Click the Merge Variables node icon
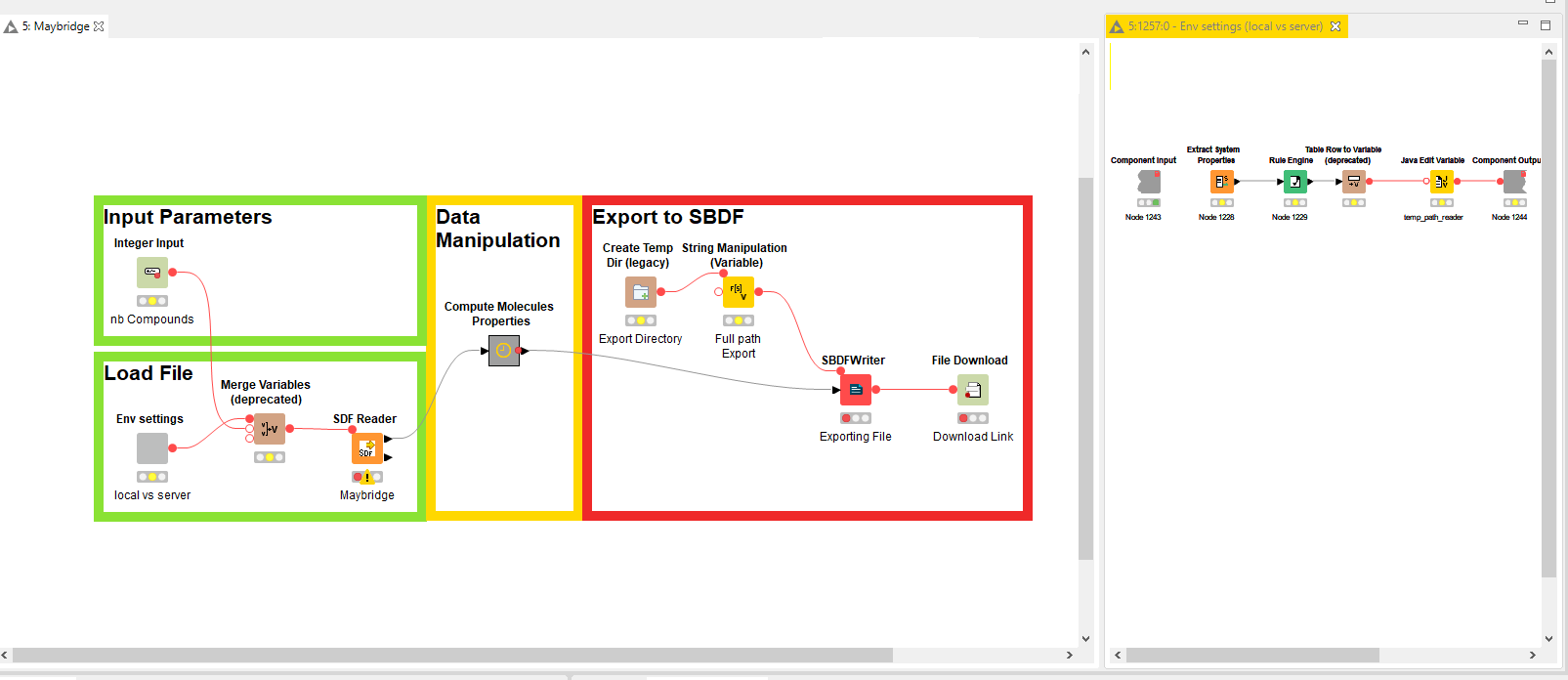The image size is (1568, 680). tap(270, 429)
